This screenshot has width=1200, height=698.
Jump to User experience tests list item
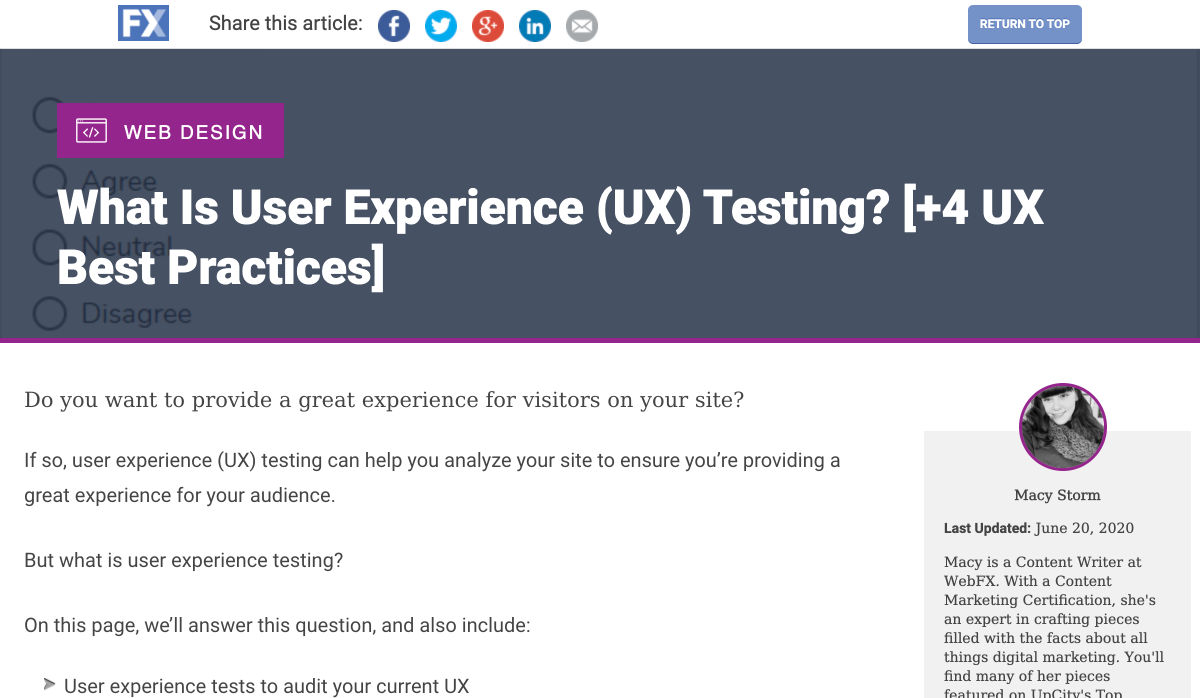point(266,686)
